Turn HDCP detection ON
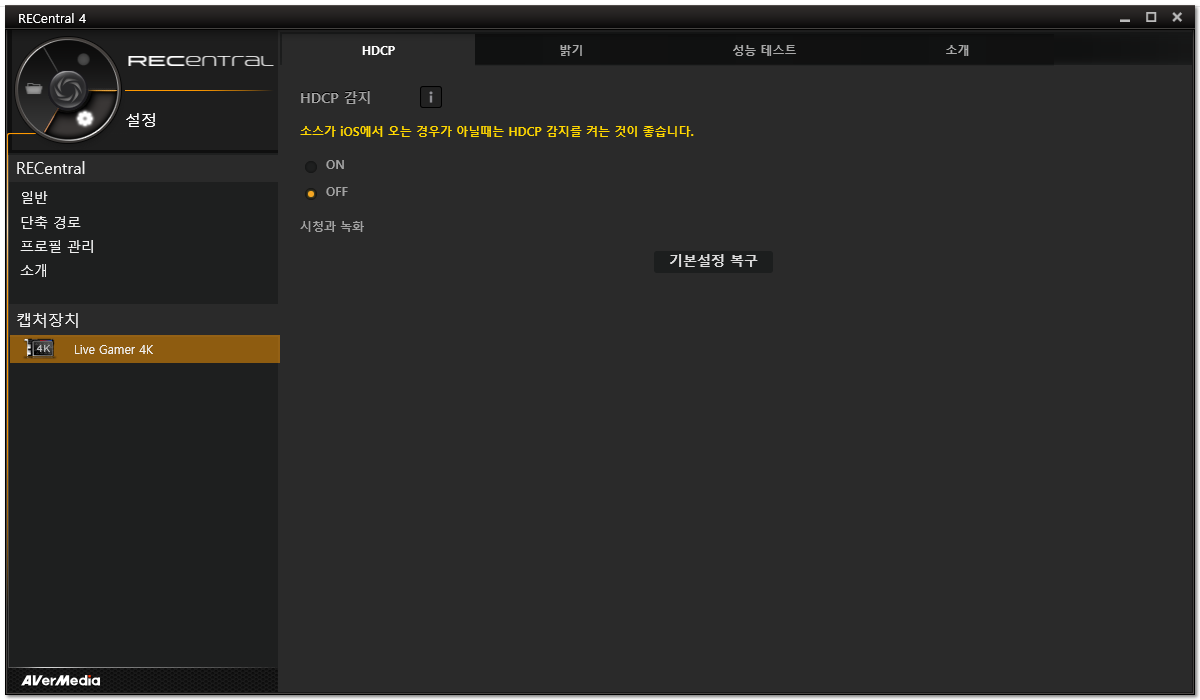The width and height of the screenshot is (1200, 700). [311, 166]
